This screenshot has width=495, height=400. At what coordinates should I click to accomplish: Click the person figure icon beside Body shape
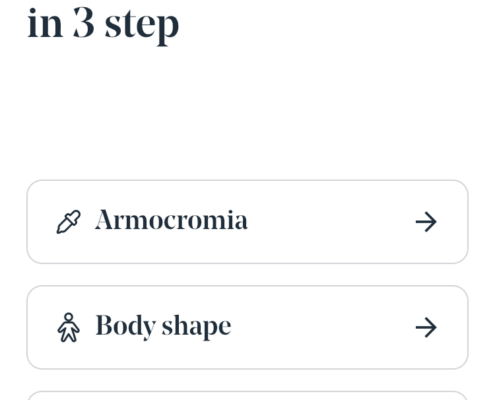(69, 327)
